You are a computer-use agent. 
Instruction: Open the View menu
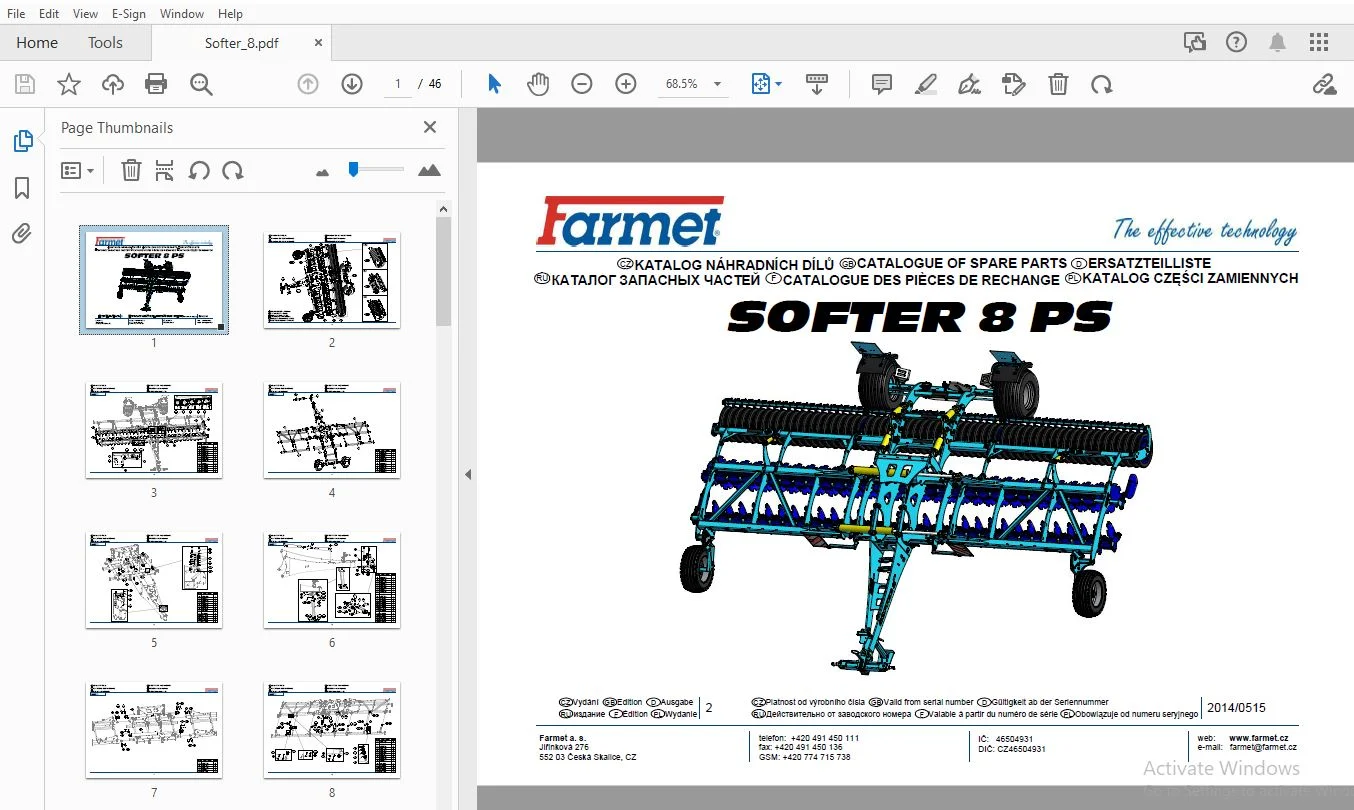[86, 14]
